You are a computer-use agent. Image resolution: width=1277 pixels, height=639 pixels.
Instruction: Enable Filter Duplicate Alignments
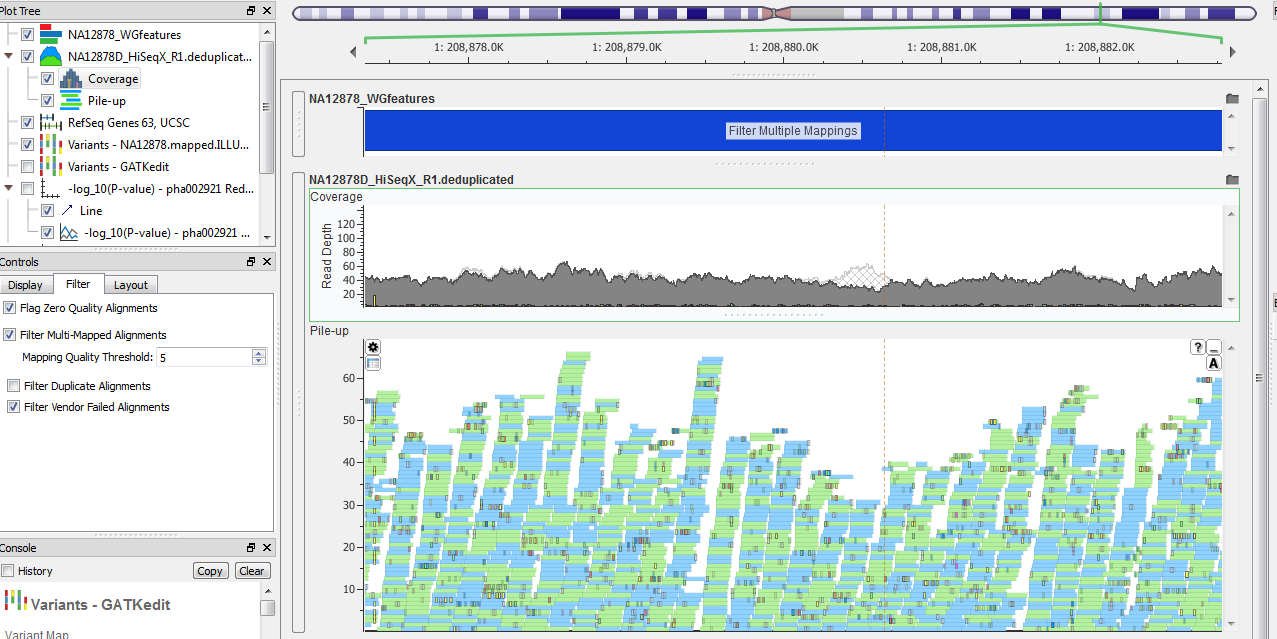14,384
